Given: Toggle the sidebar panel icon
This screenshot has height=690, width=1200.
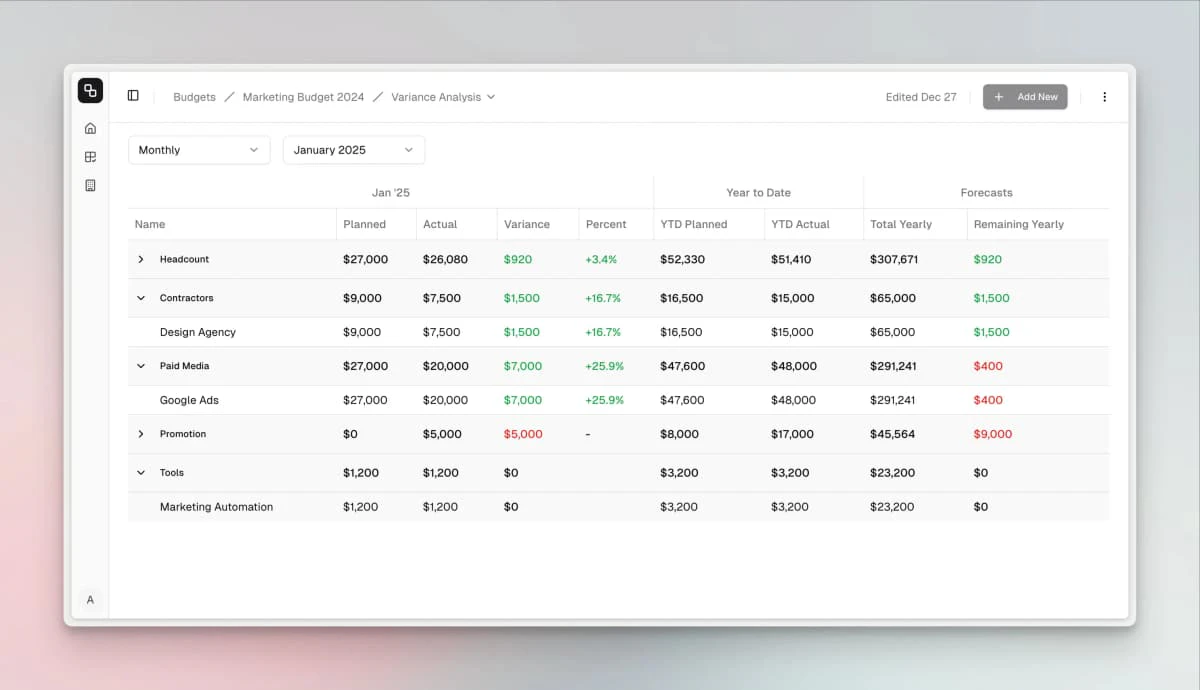Looking at the screenshot, I should [x=133, y=96].
